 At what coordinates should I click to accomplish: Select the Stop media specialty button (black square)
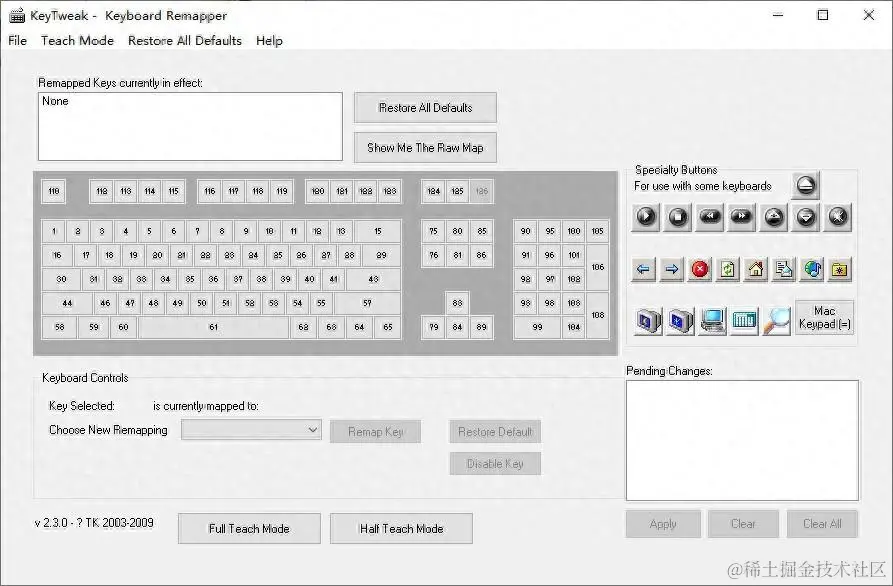[678, 217]
